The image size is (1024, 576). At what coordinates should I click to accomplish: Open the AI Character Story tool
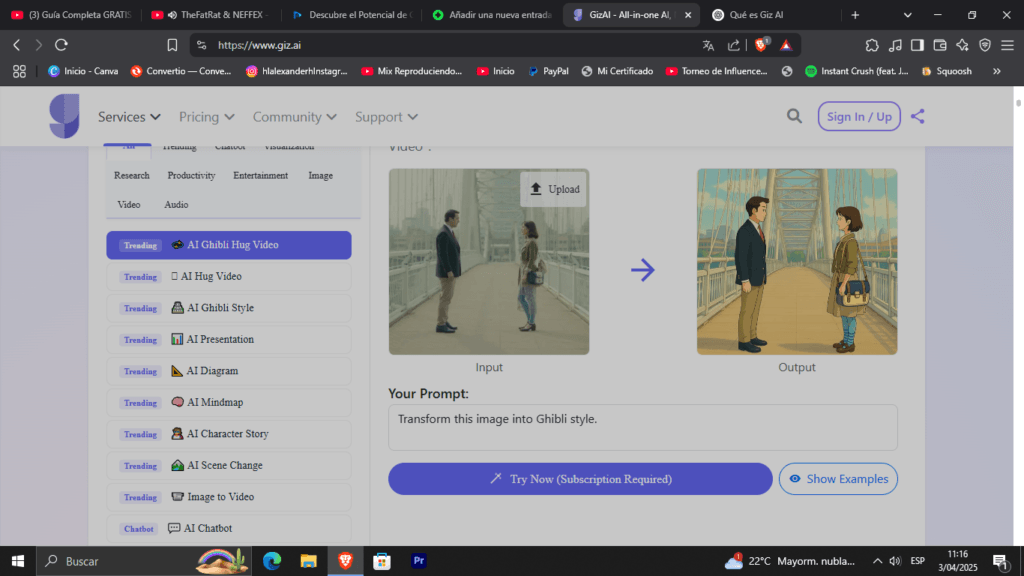(x=222, y=434)
